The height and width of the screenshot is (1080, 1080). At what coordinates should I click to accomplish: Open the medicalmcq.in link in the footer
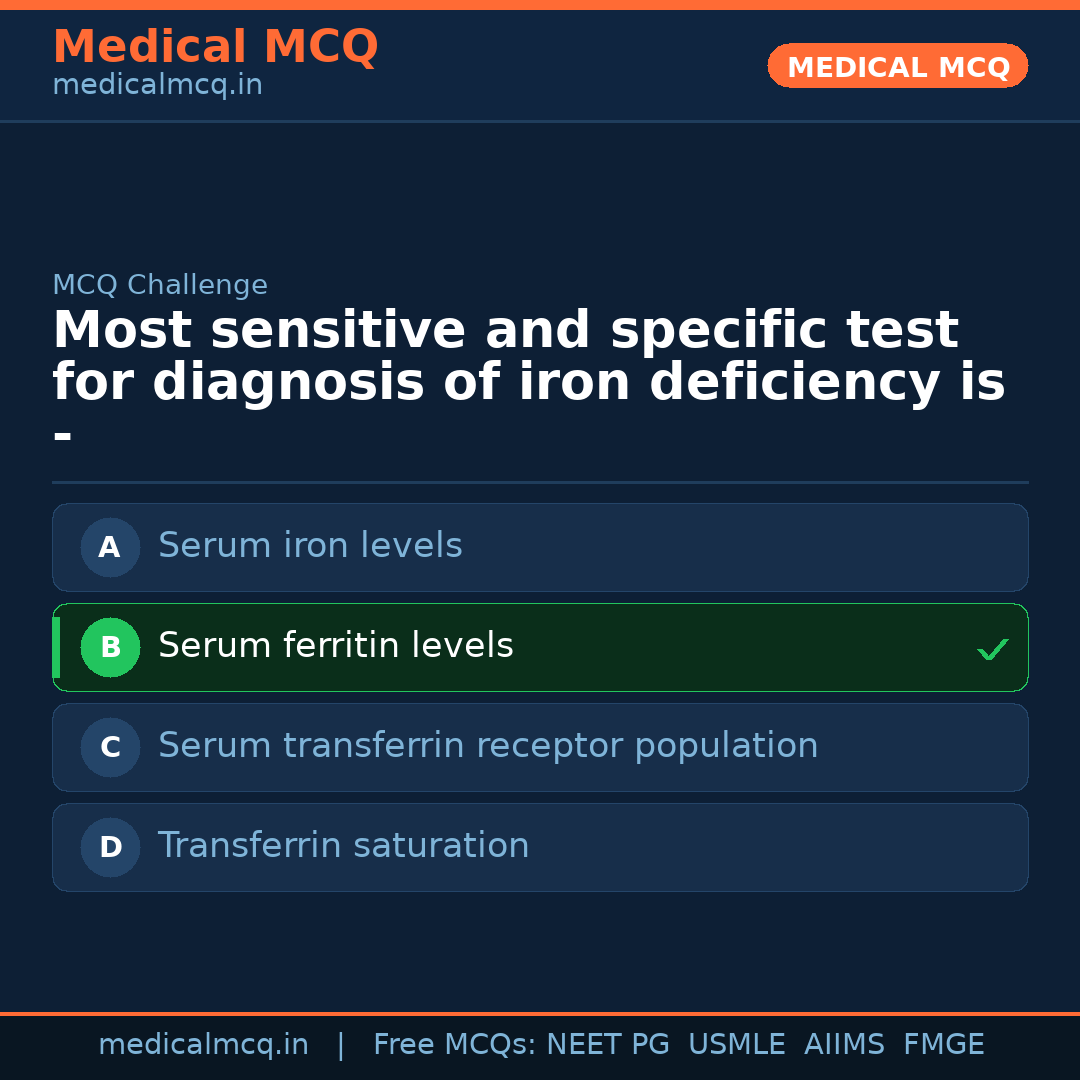click(203, 1045)
